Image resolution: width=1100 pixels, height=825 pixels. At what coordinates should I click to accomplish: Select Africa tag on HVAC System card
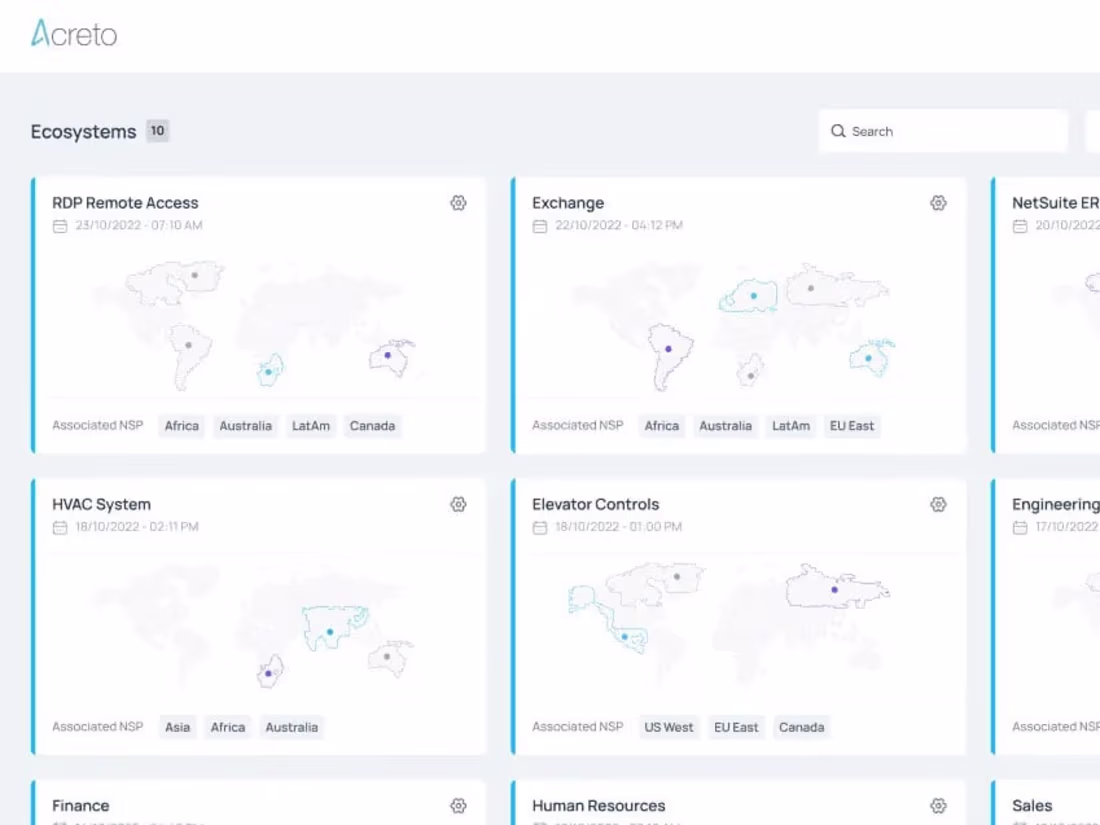coord(228,727)
